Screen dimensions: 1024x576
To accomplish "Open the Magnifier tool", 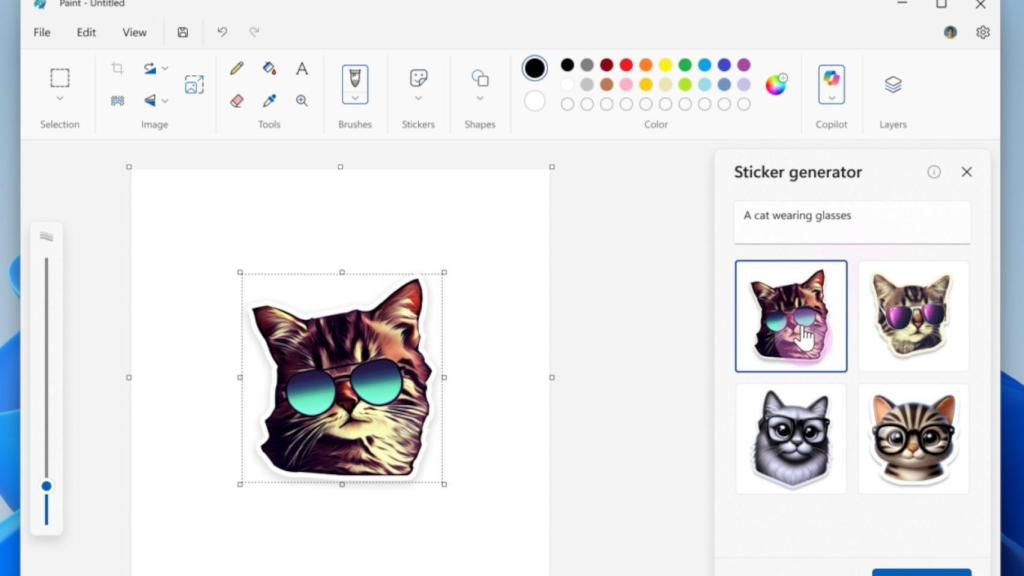I will point(302,100).
